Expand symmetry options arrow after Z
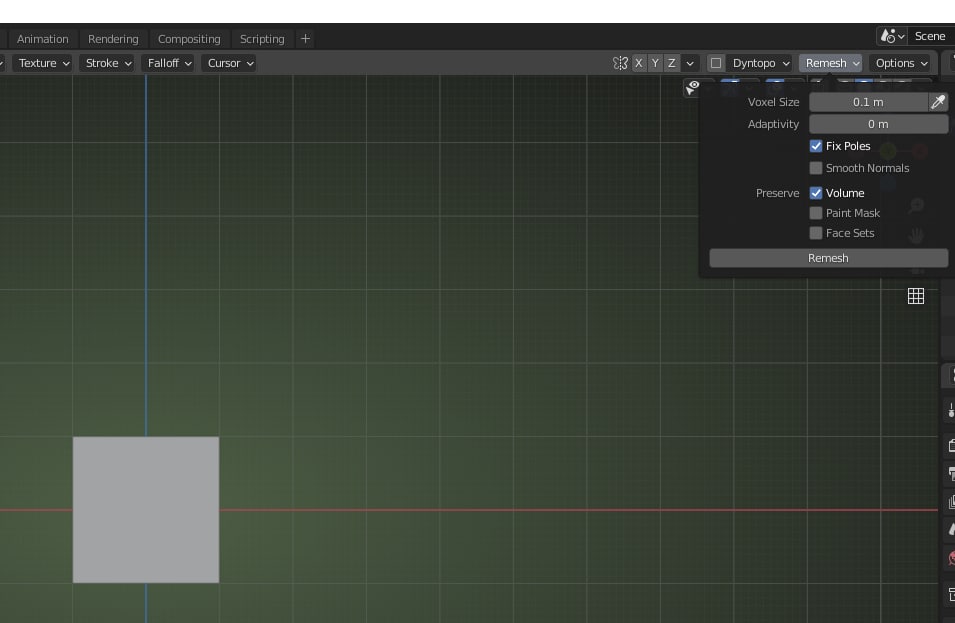This screenshot has height=623, width=955. pyautogui.click(x=689, y=63)
